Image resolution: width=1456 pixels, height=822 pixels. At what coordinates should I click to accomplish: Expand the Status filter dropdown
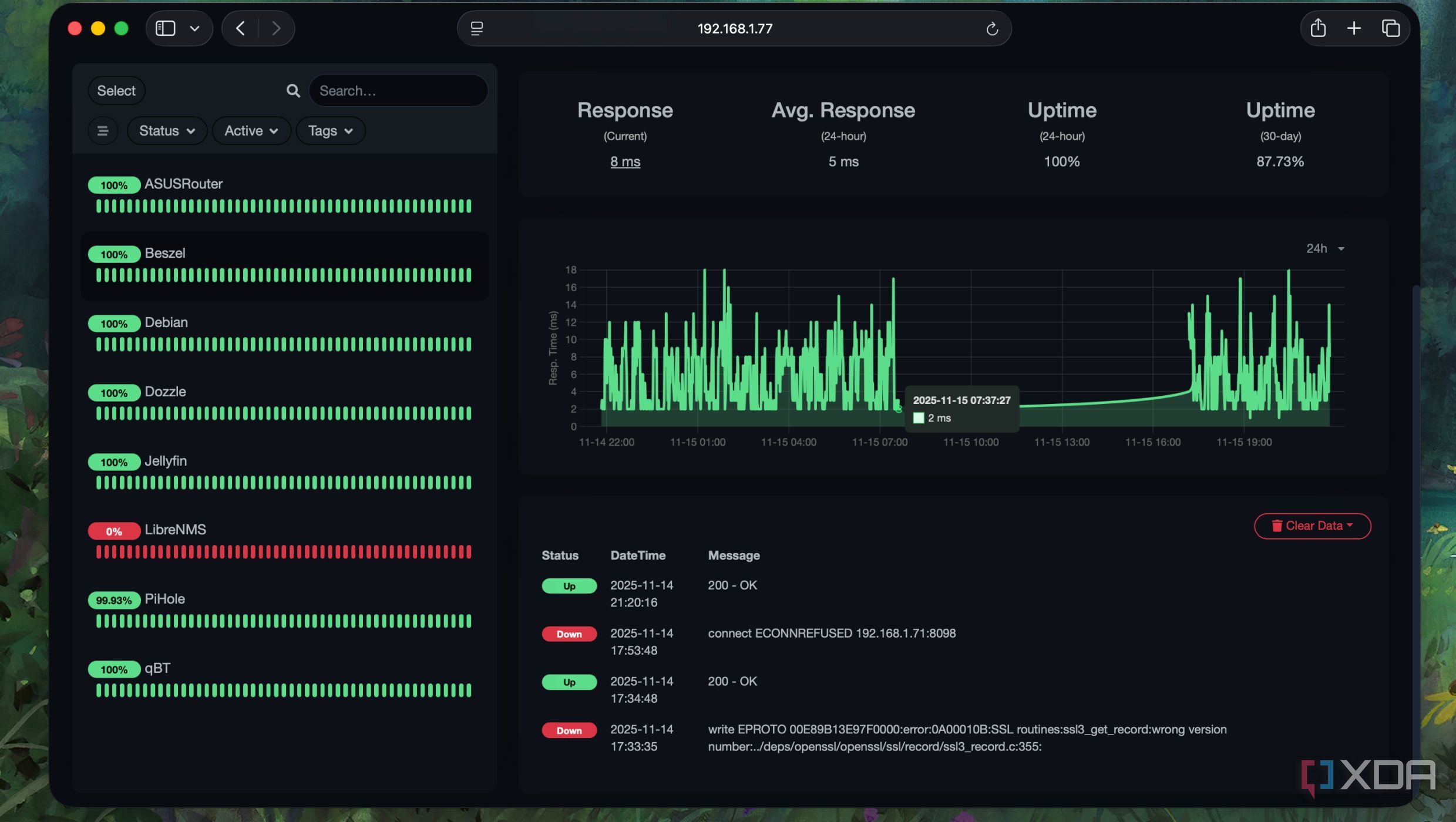(167, 130)
